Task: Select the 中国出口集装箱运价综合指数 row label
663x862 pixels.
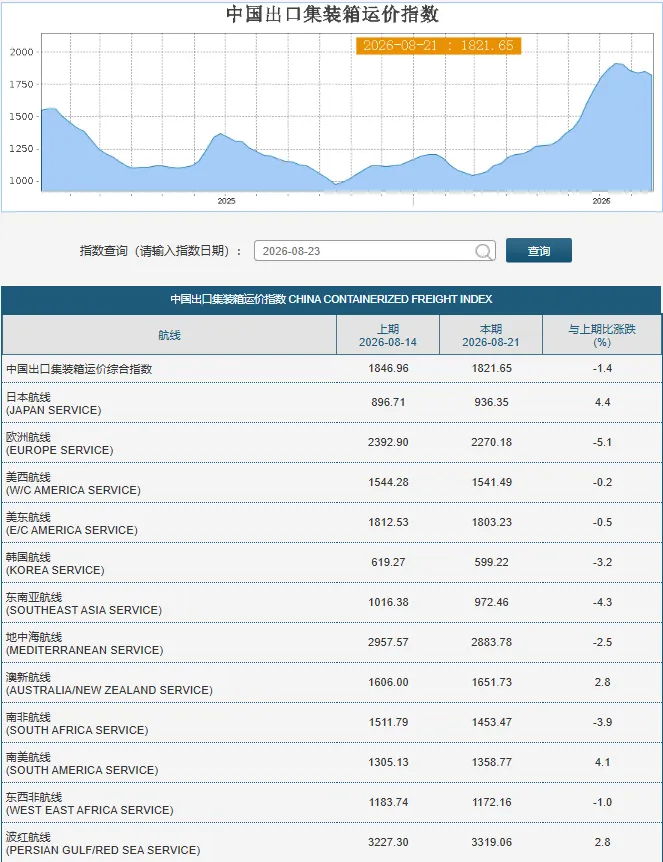Action: 79,369
